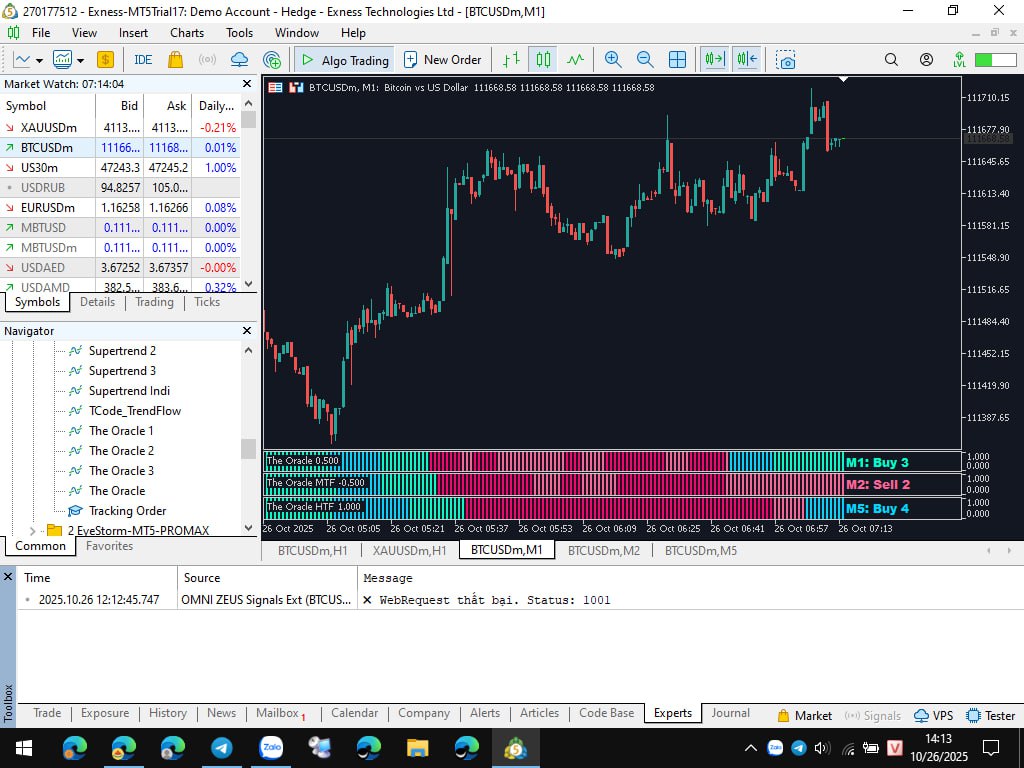Click the New Order button
Image resolution: width=1024 pixels, height=768 pixels.
pyautogui.click(x=442, y=59)
